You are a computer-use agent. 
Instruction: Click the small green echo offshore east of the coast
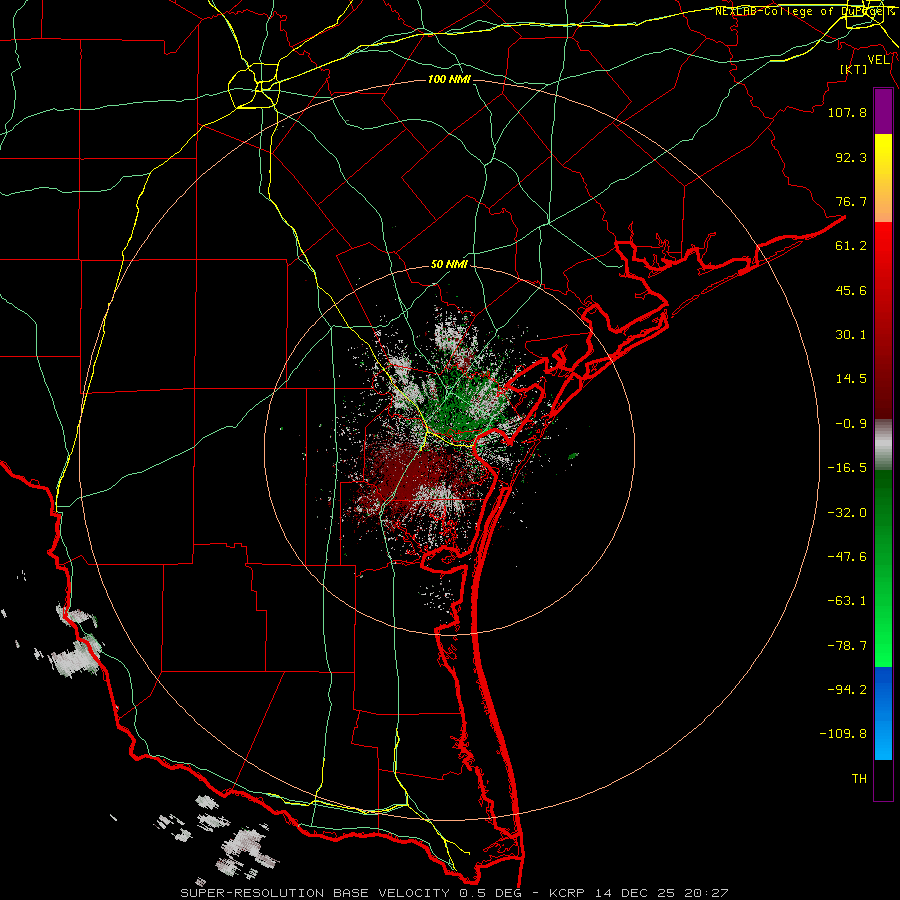point(573,456)
